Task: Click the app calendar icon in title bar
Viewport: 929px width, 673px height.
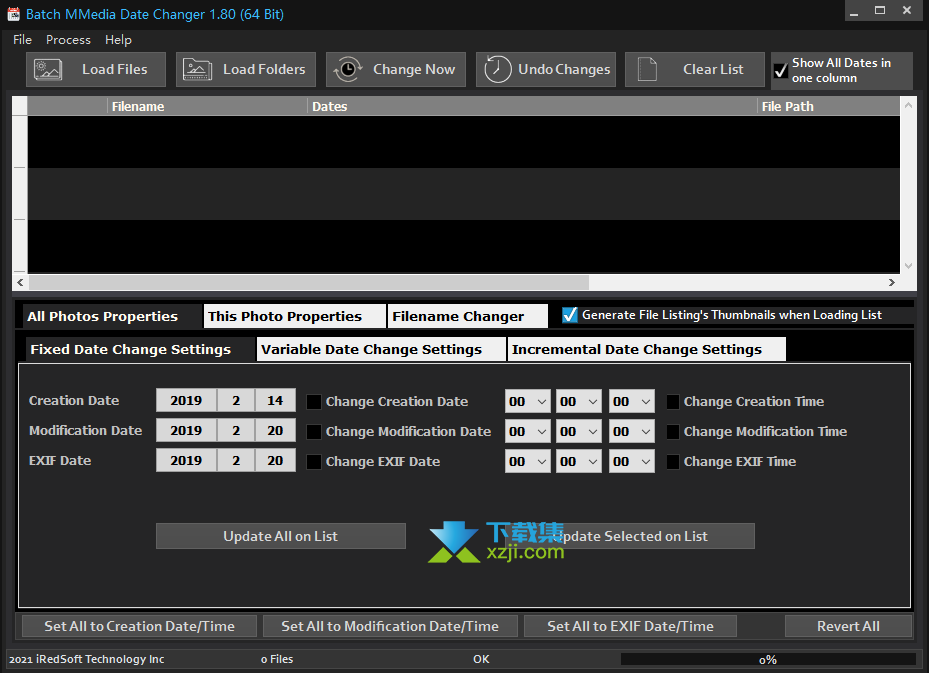Action: pos(14,14)
